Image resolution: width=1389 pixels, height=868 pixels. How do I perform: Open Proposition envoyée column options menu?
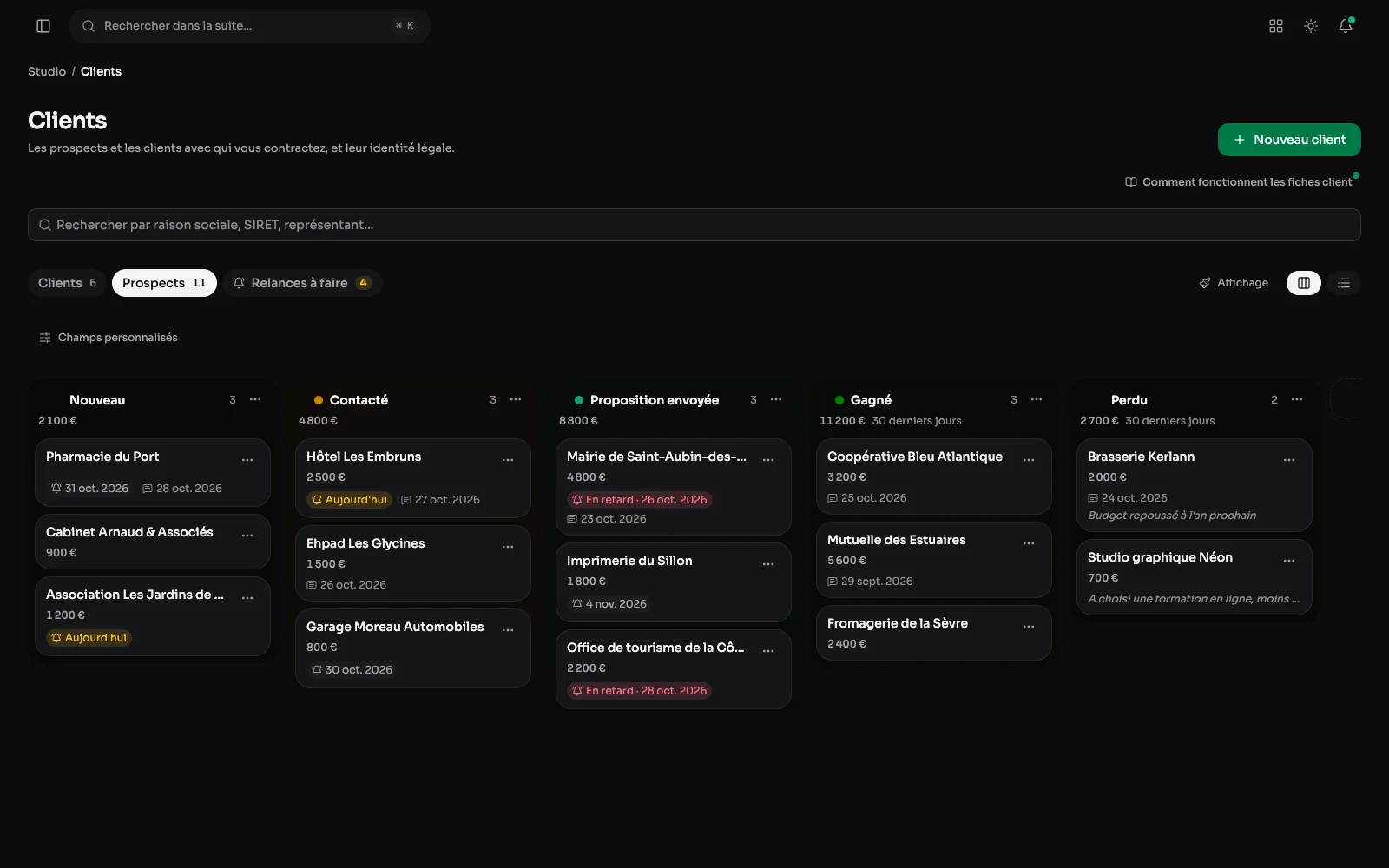point(776,399)
